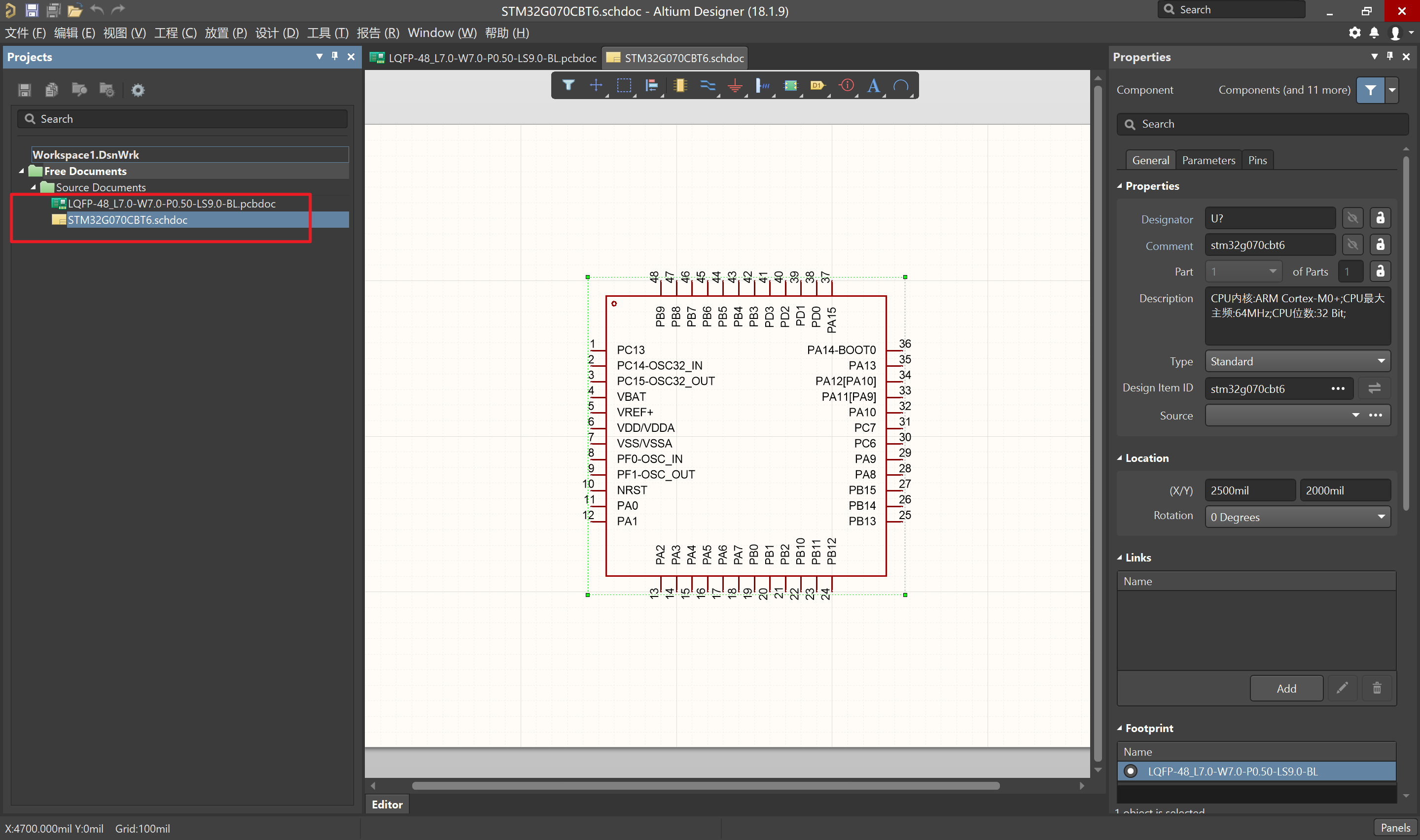
Task: Toggle the Properties panel selection filter button
Action: pyautogui.click(x=1370, y=90)
